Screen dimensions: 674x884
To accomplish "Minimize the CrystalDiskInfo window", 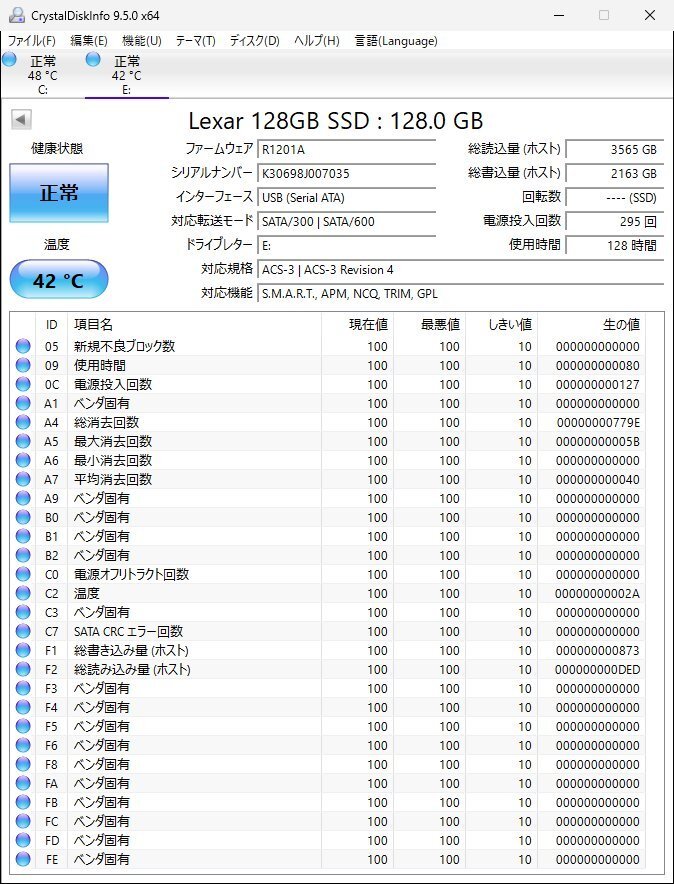I will point(557,15).
